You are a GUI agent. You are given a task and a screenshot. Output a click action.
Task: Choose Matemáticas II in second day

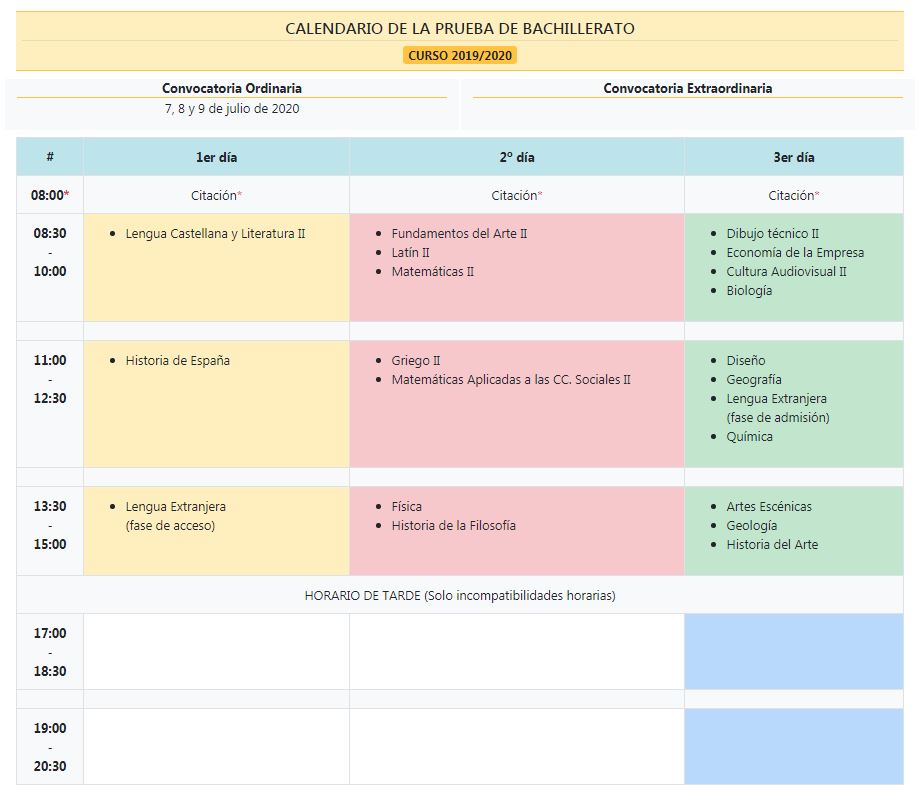pyautogui.click(x=432, y=271)
